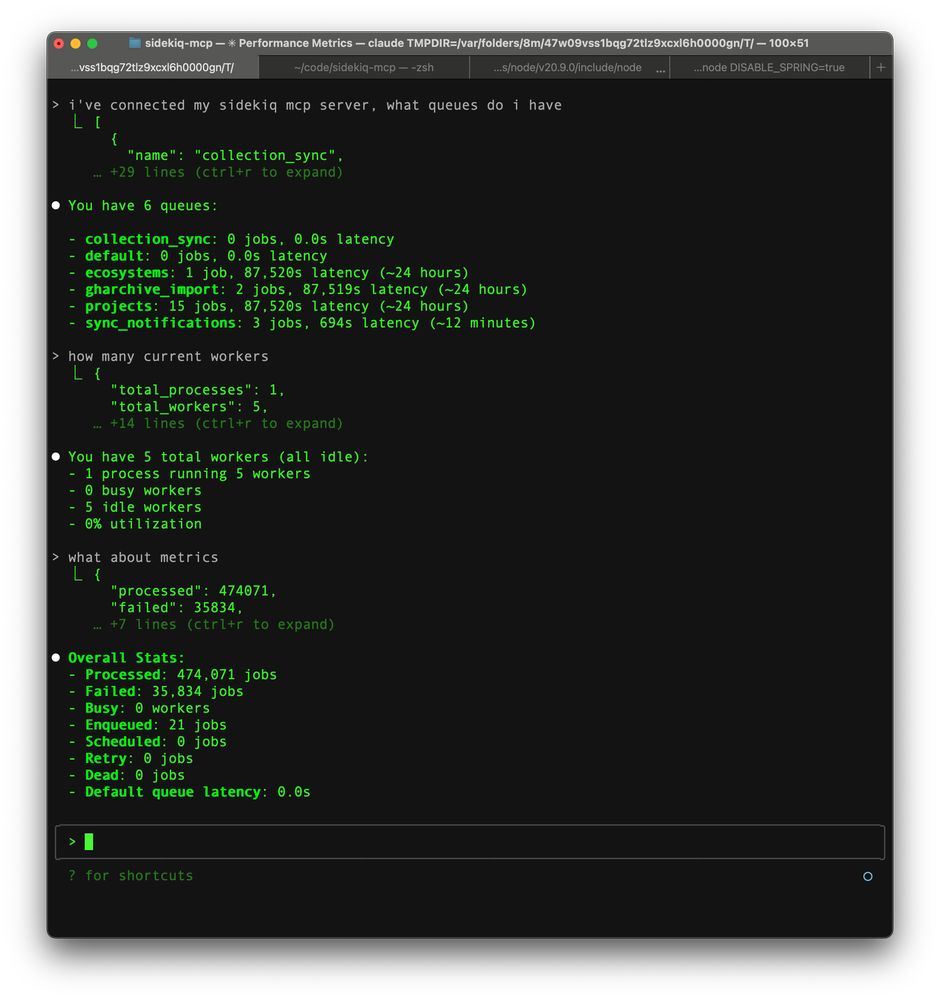Click the yellow minimize traffic light
The width and height of the screenshot is (940, 1000).
click(x=74, y=43)
